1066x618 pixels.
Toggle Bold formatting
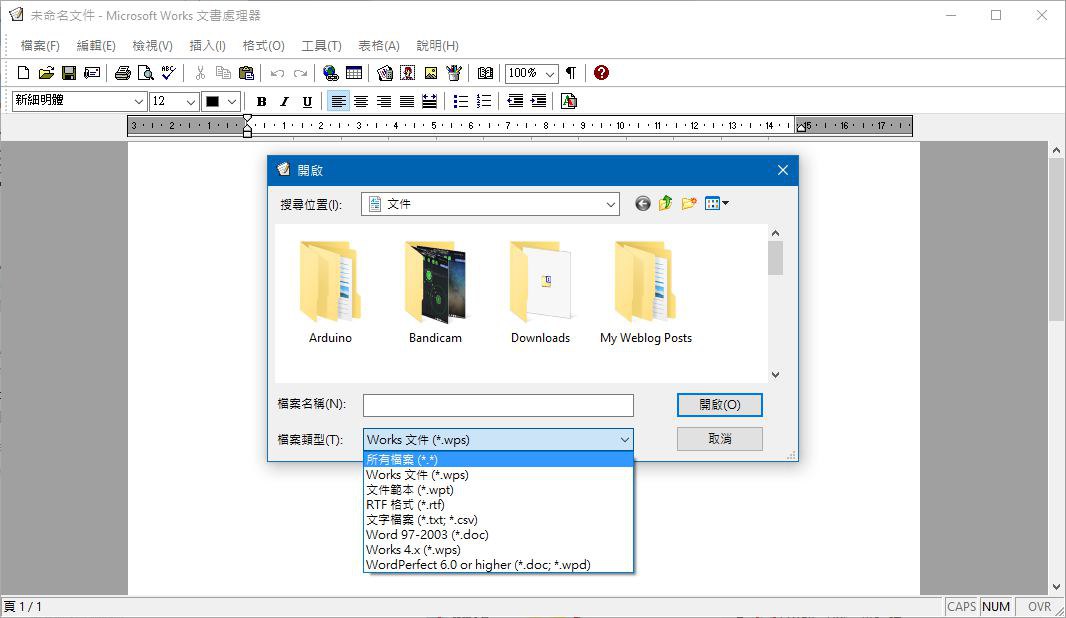pos(261,101)
